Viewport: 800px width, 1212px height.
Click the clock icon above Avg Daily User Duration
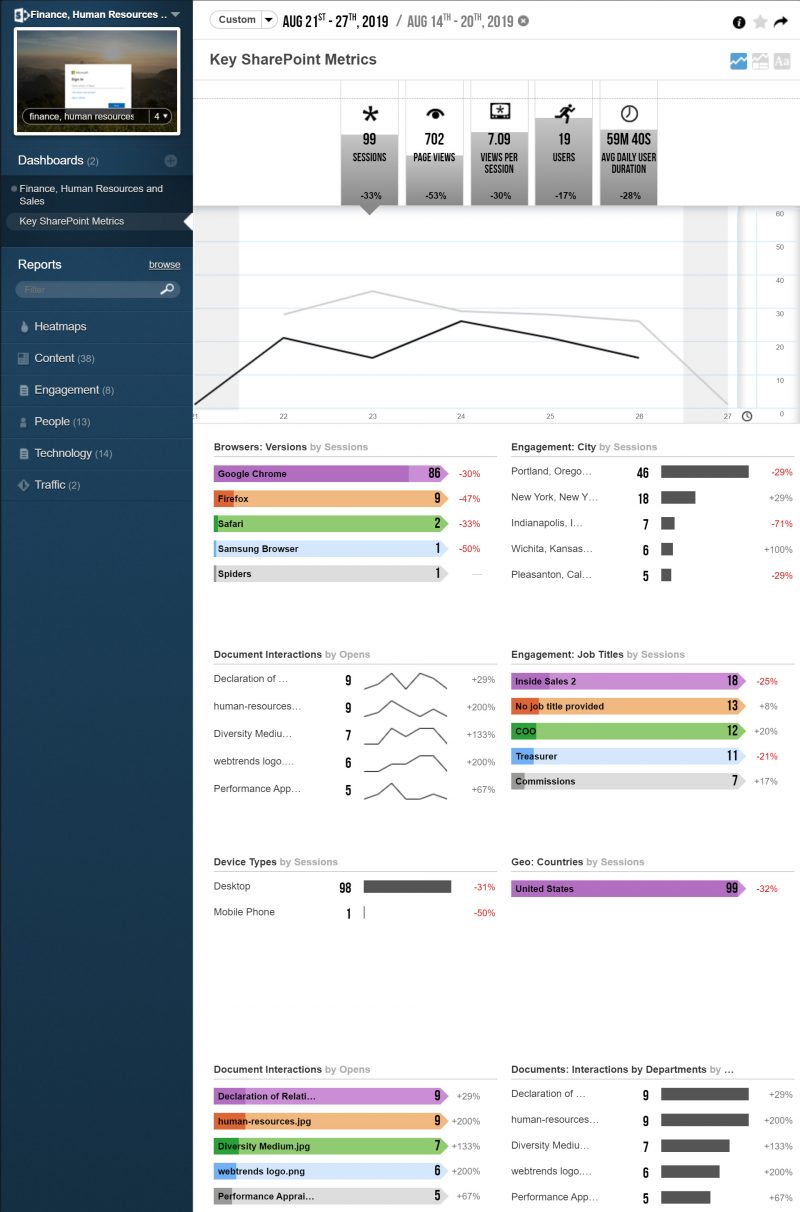(628, 113)
